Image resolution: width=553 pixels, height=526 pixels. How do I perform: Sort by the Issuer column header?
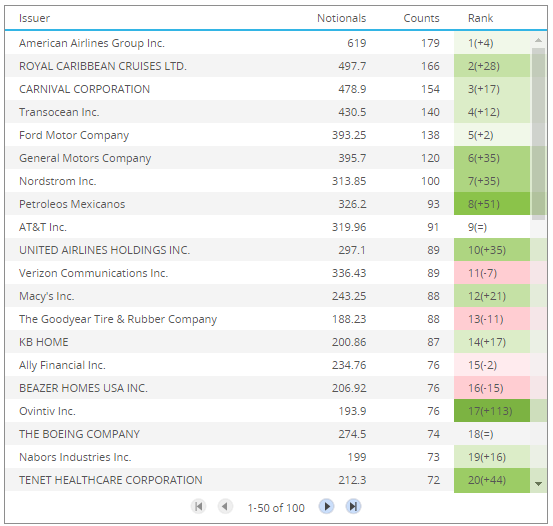(34, 18)
